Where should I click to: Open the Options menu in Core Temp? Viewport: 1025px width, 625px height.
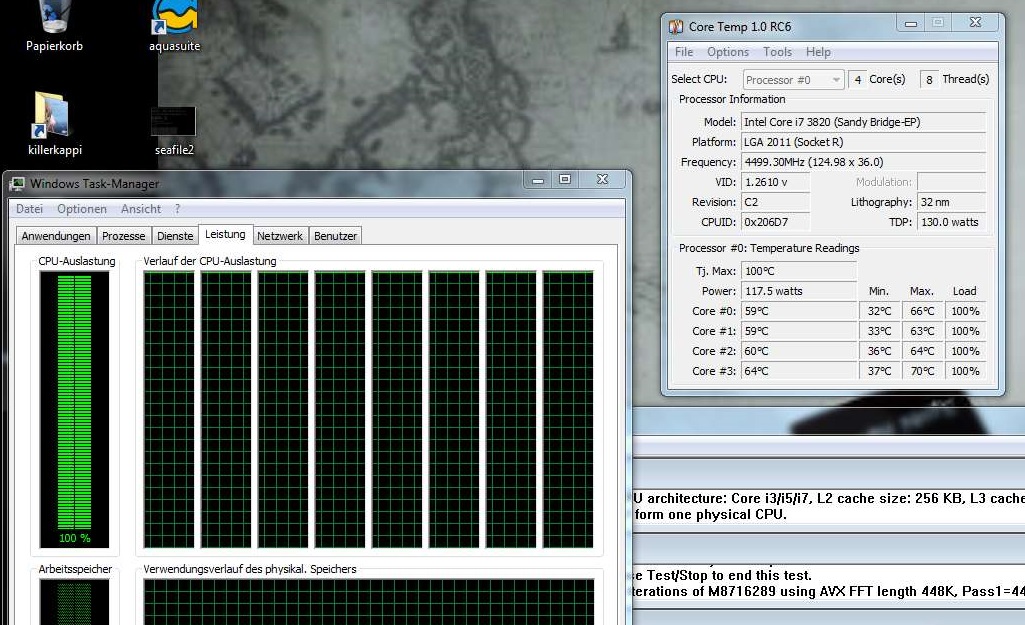(x=728, y=52)
